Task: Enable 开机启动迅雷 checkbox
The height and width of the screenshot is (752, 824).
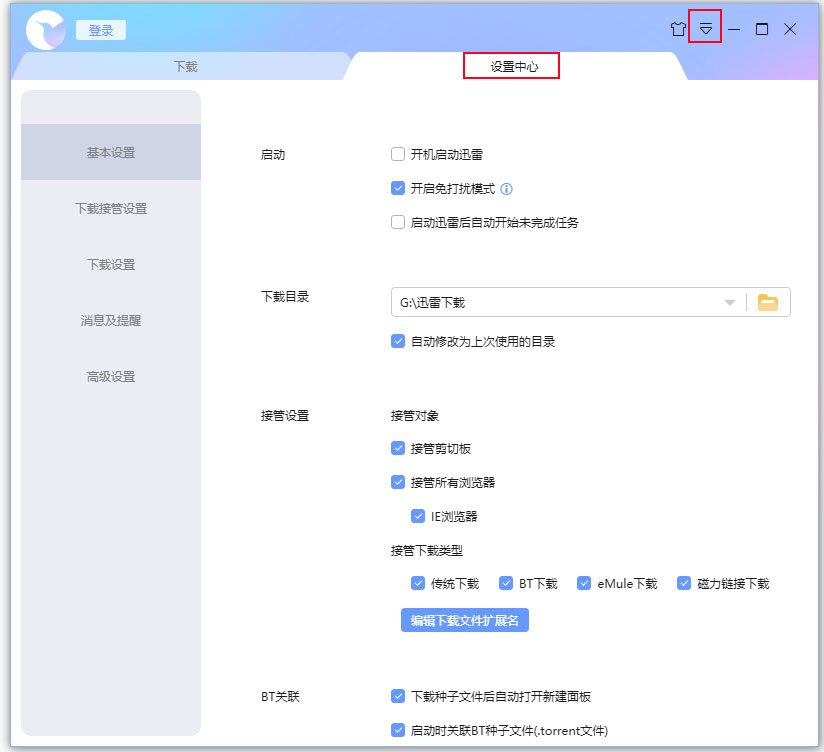Action: click(397, 154)
